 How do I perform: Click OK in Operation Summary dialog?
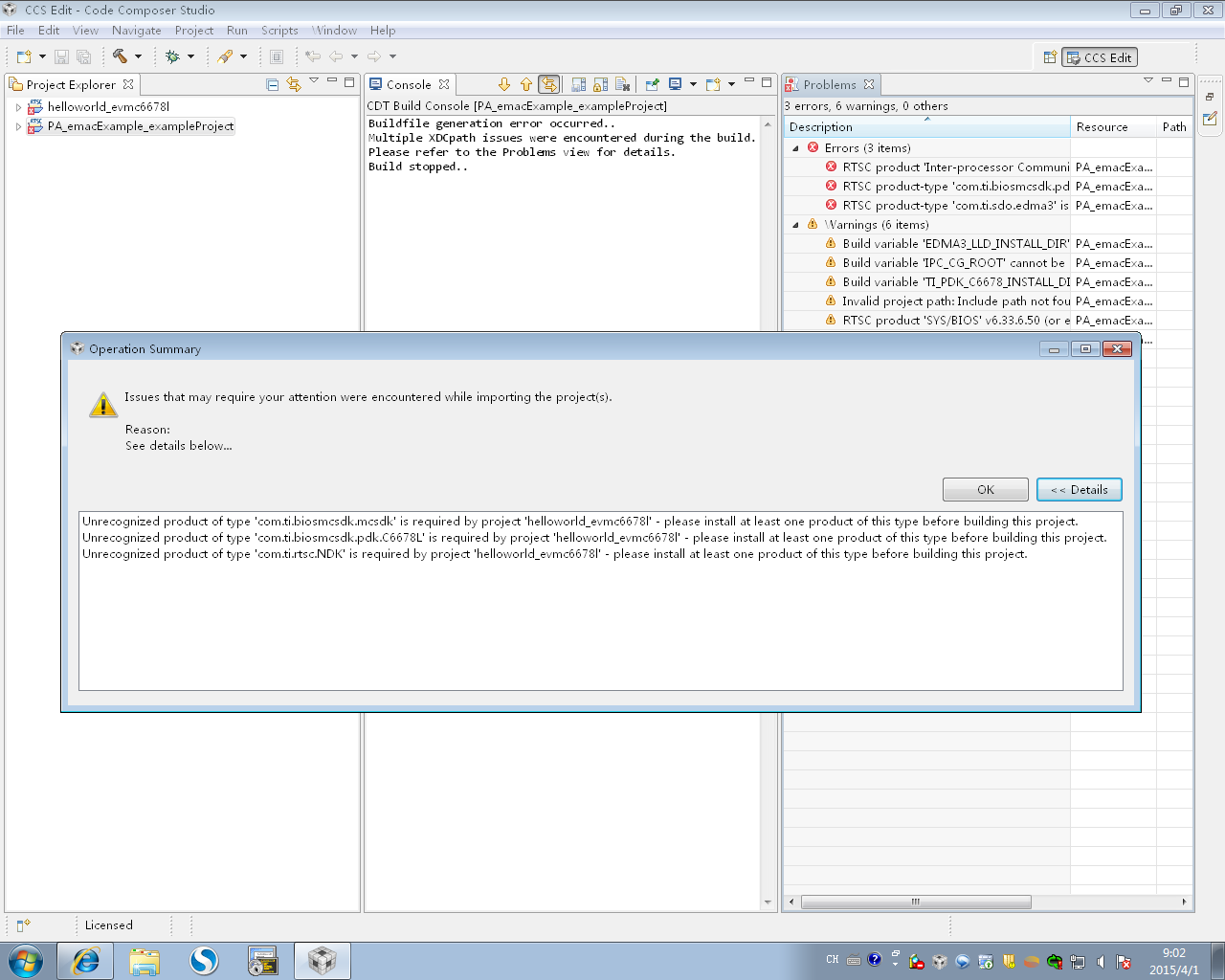(986, 489)
